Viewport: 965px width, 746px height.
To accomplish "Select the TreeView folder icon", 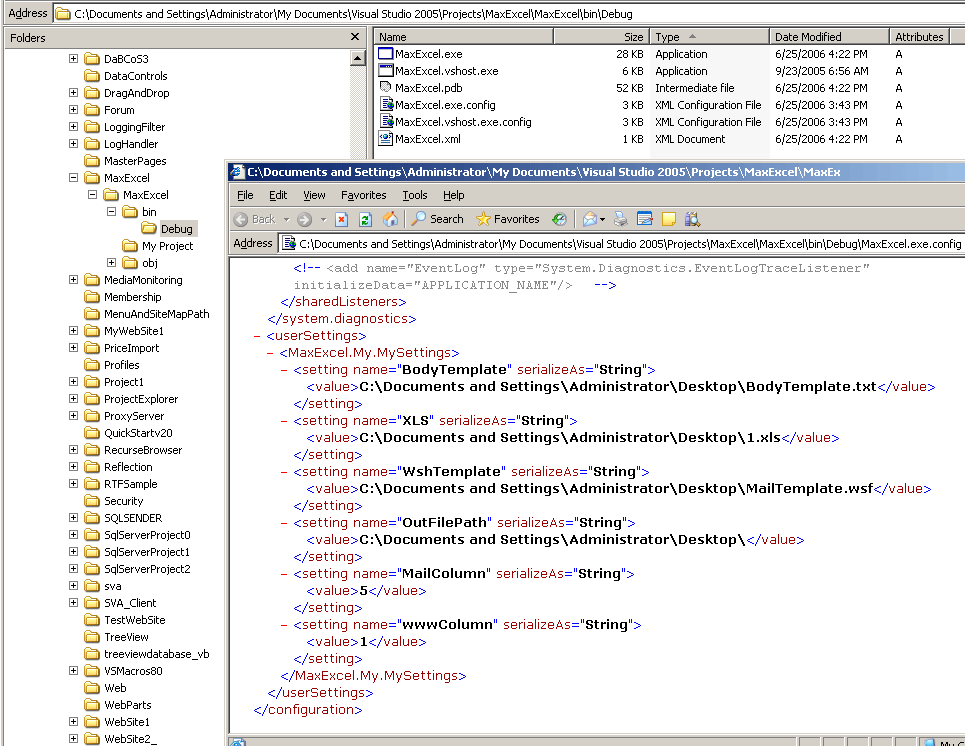I will [92, 637].
